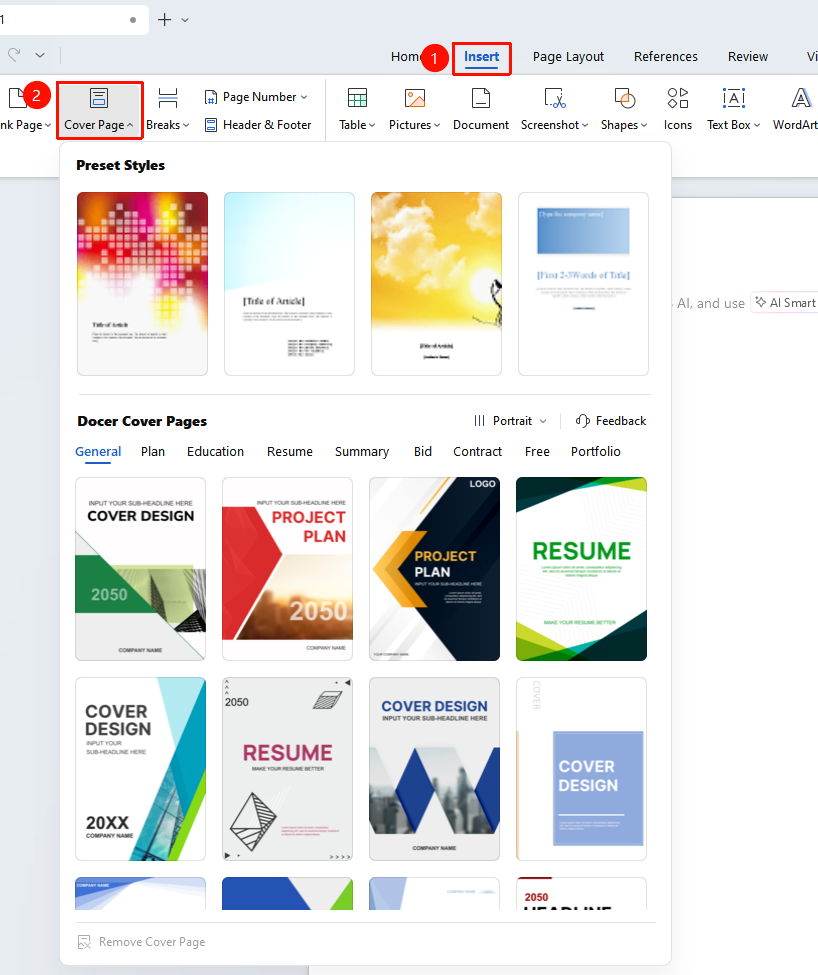Pick the dark PROJECT PLAN cover with LOGO

click(x=434, y=569)
